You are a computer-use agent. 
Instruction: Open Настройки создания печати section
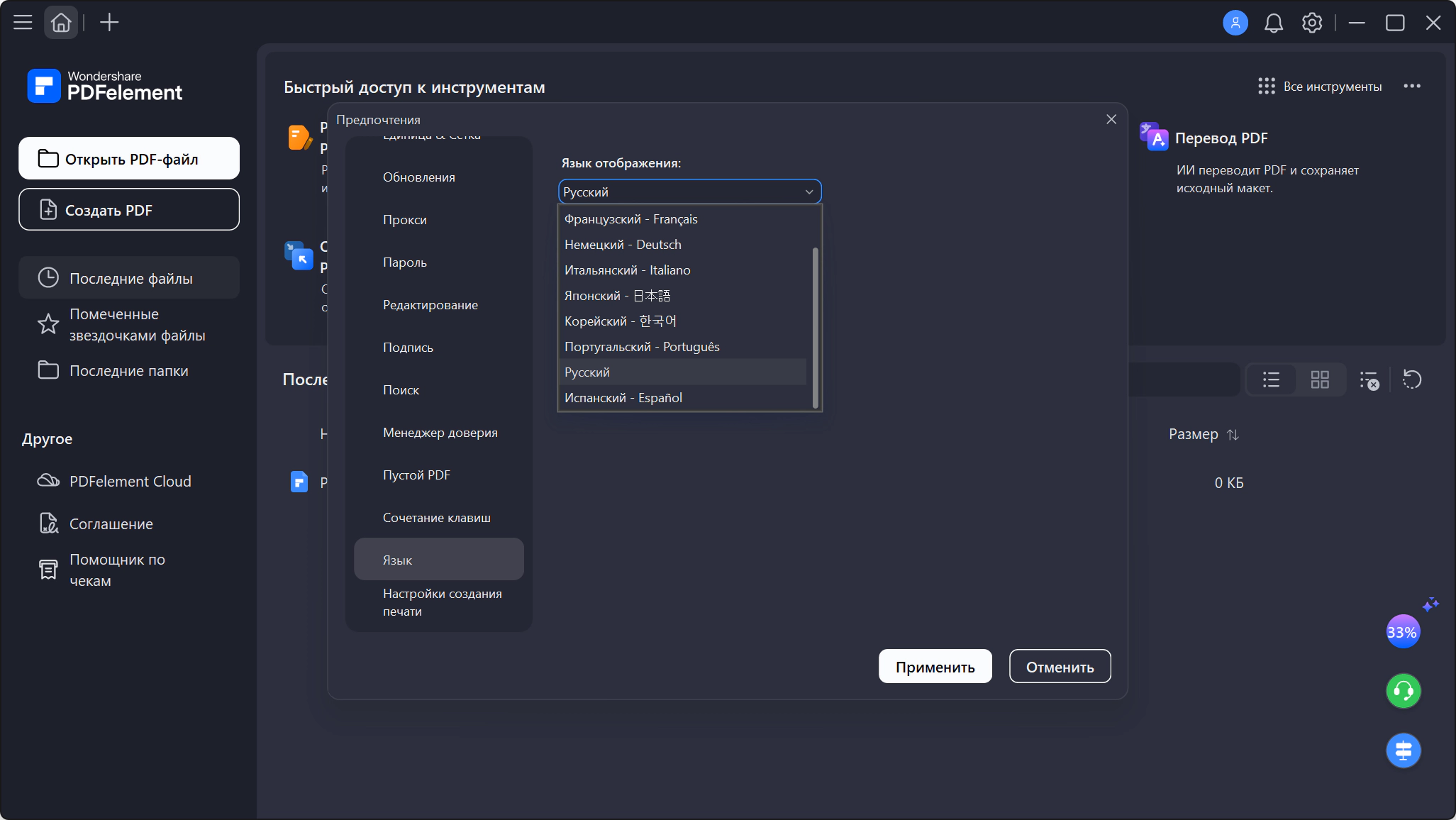tap(439, 602)
